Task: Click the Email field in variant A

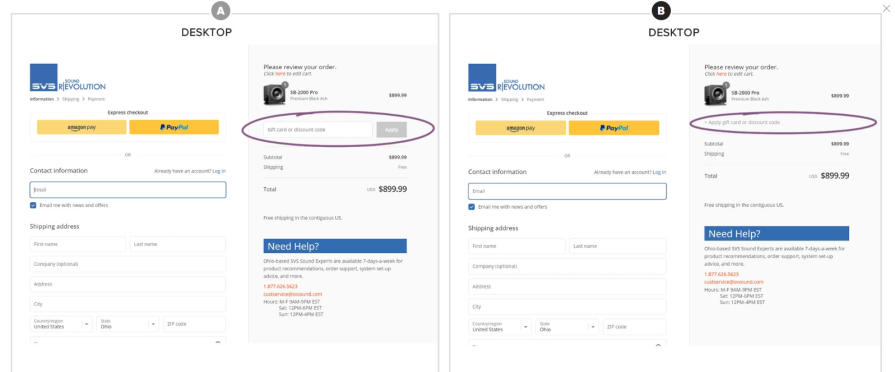Action: pyautogui.click(x=128, y=189)
